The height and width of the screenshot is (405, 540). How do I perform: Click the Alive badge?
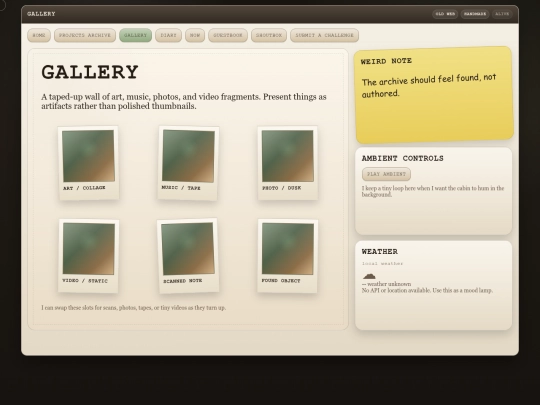tap(502, 14)
